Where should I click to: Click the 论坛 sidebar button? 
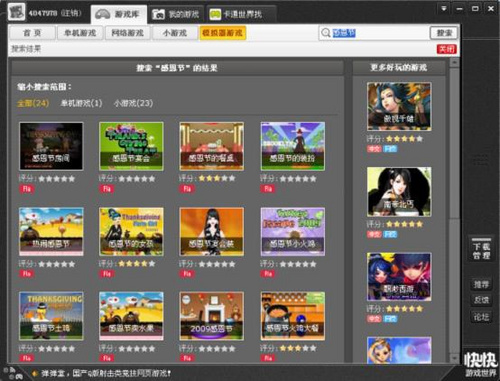(481, 317)
